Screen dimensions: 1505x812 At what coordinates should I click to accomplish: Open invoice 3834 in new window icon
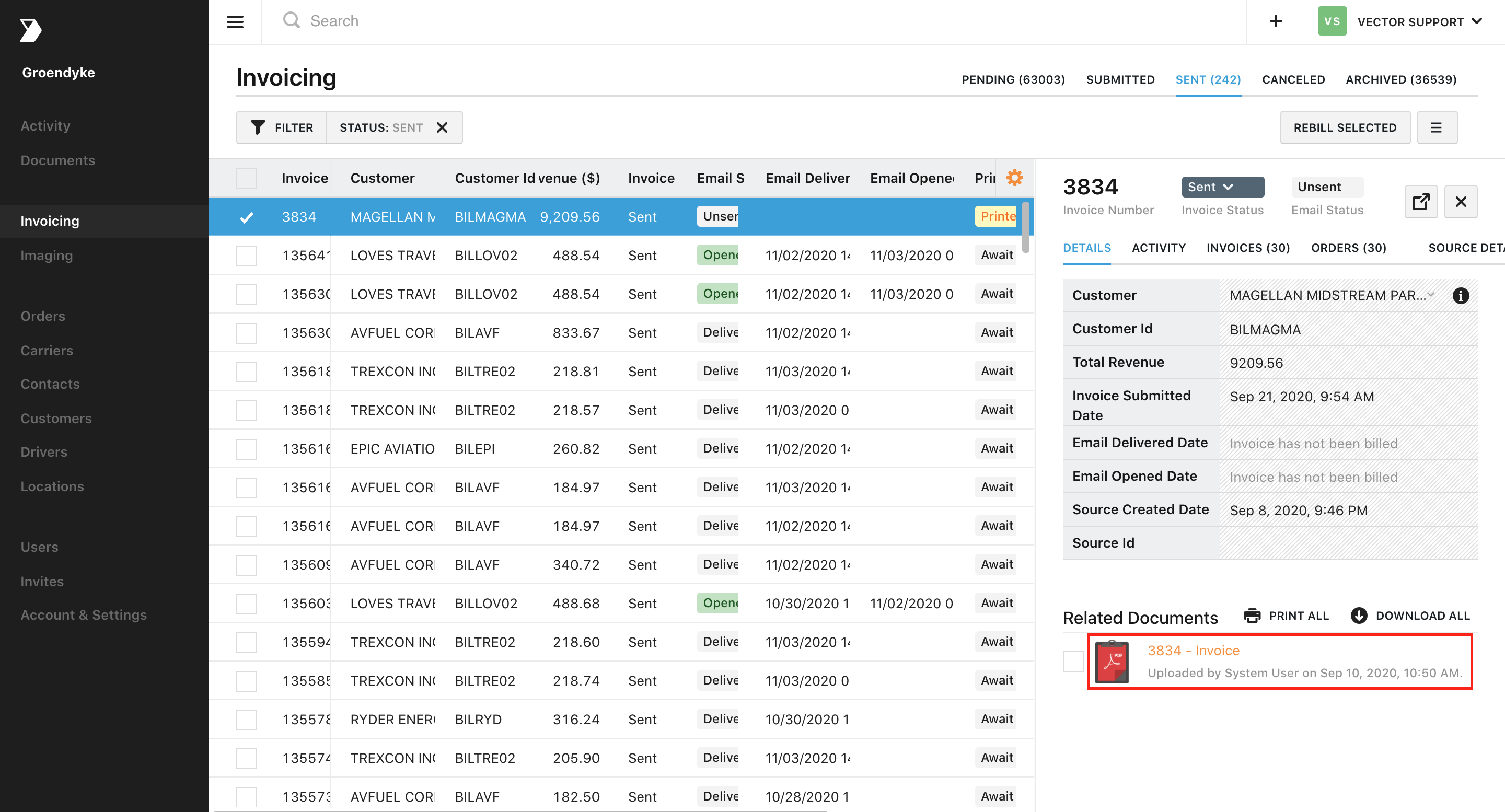[1421, 202]
